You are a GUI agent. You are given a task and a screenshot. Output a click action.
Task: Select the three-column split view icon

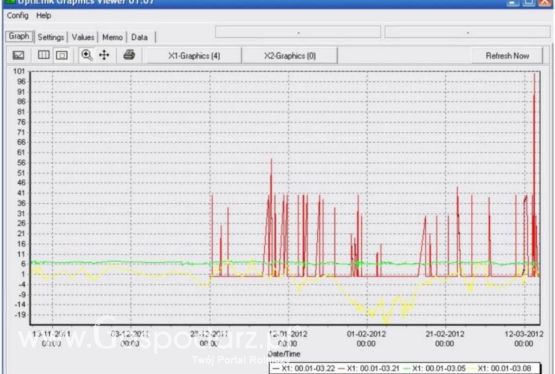point(44,55)
